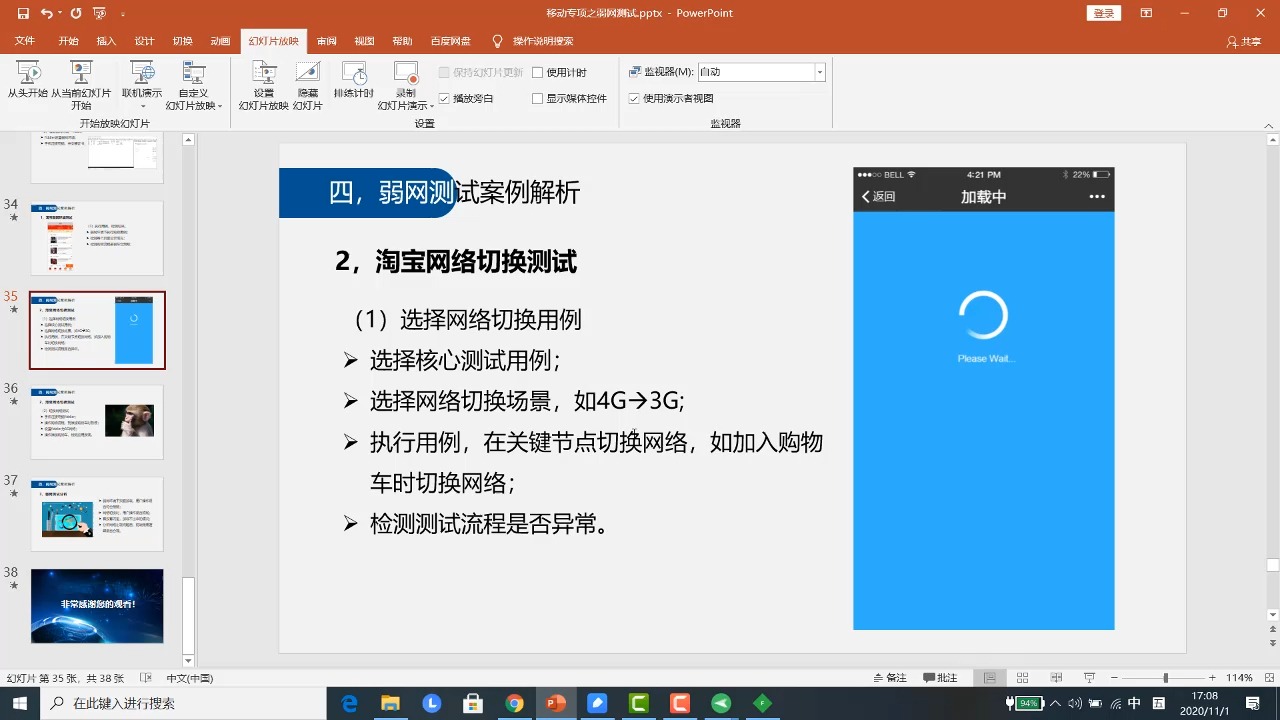Open Google Chrome from taskbar
Image resolution: width=1280 pixels, height=720 pixels.
coord(514,704)
